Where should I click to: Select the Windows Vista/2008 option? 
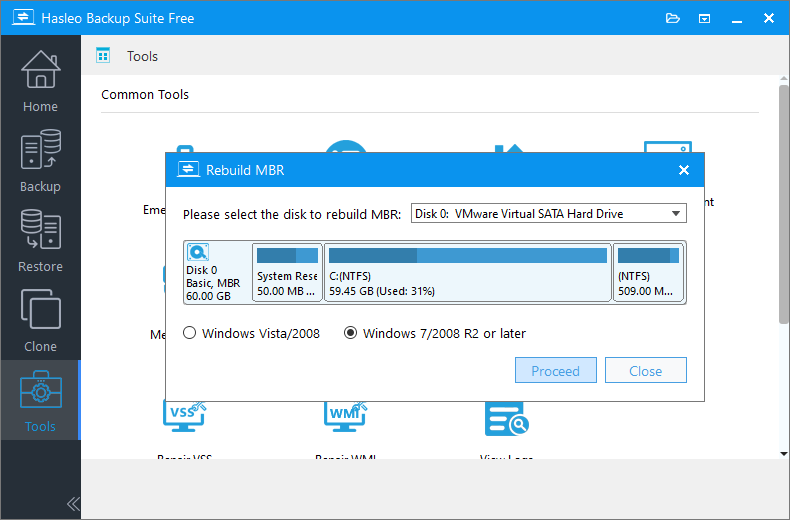[251, 333]
